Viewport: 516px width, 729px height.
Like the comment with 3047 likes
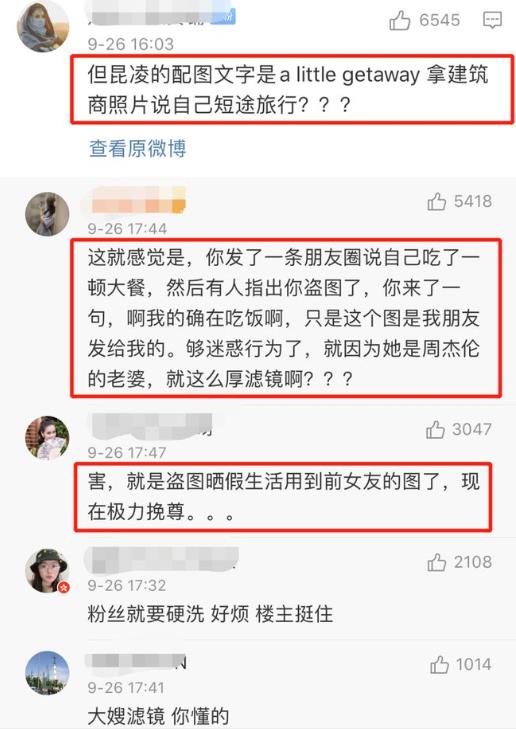(x=435, y=430)
